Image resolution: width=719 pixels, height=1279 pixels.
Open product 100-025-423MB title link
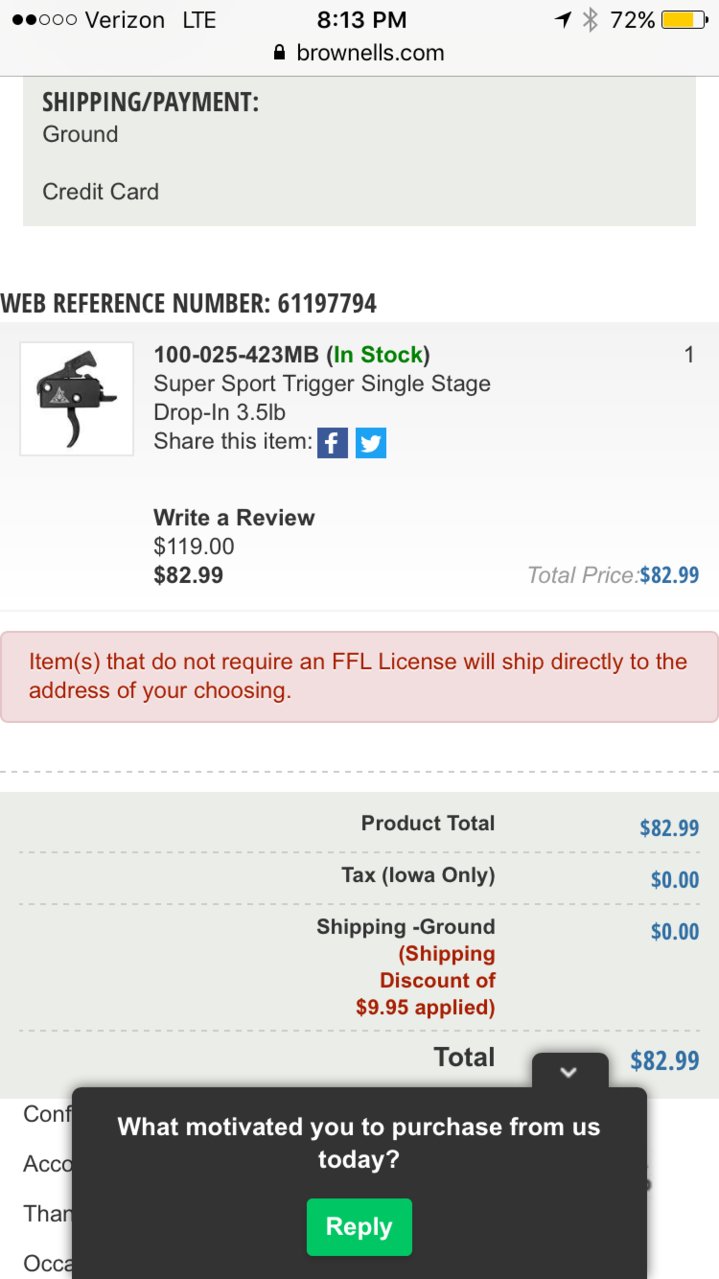(236, 355)
